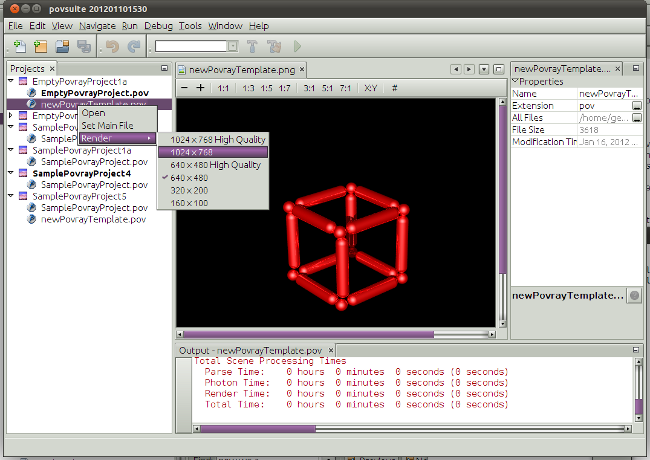The height and width of the screenshot is (460, 650).
Task: Click Open in the context menu
Action: [93, 113]
